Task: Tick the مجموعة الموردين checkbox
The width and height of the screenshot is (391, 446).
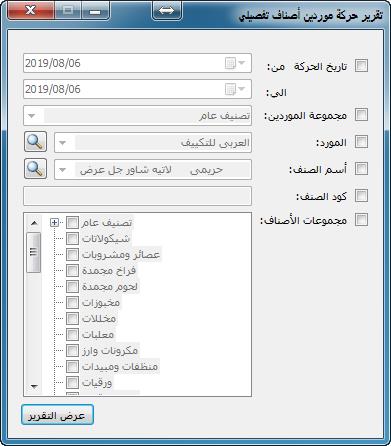Action: 361,115
